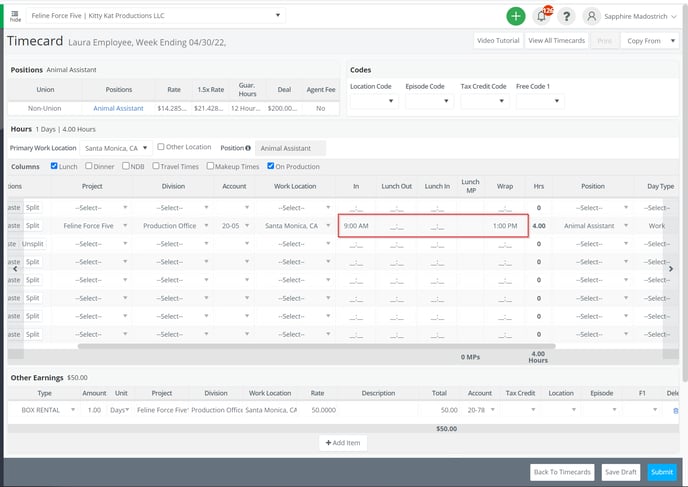Check the Other Location checkbox
Screen dimensions: 688x487
coord(162,147)
